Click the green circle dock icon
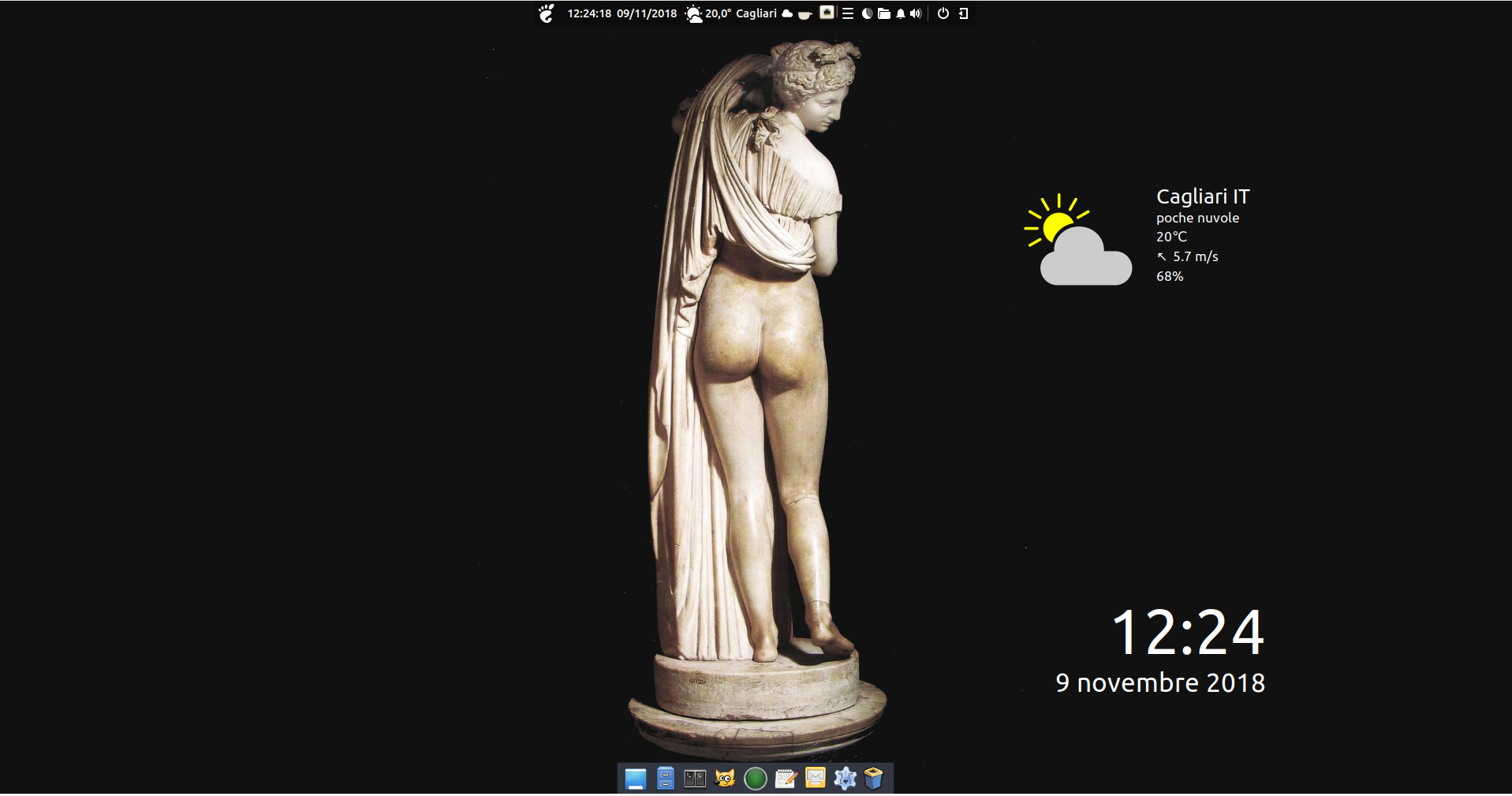The height and width of the screenshot is (796, 1512). point(755,779)
